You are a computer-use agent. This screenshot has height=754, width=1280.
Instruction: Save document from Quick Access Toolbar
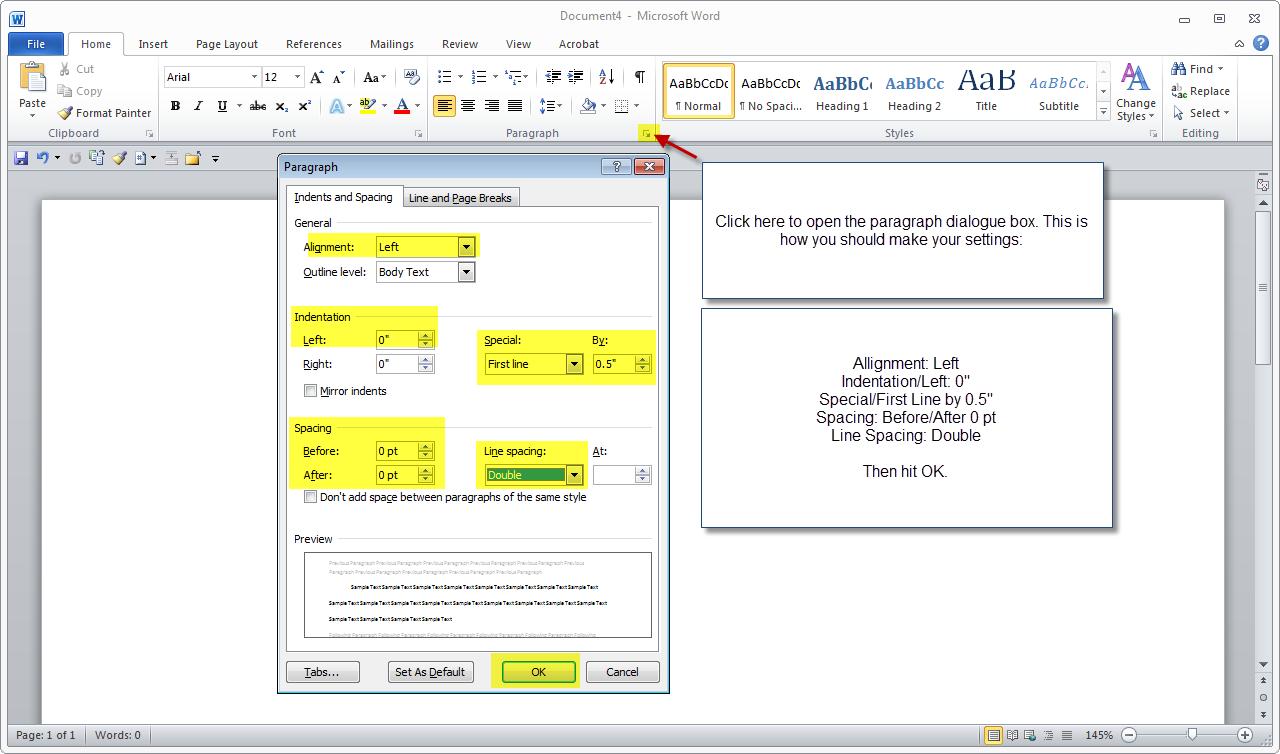pos(21,158)
